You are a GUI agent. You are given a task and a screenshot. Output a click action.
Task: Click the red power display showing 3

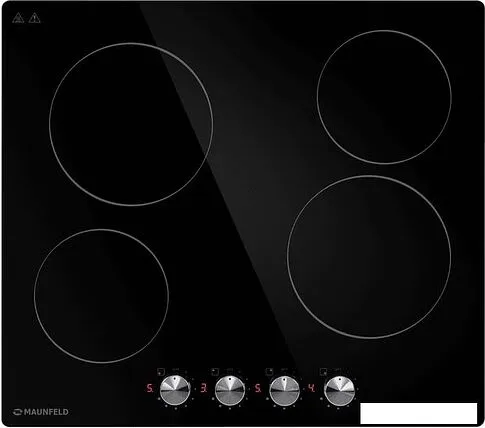coord(204,388)
